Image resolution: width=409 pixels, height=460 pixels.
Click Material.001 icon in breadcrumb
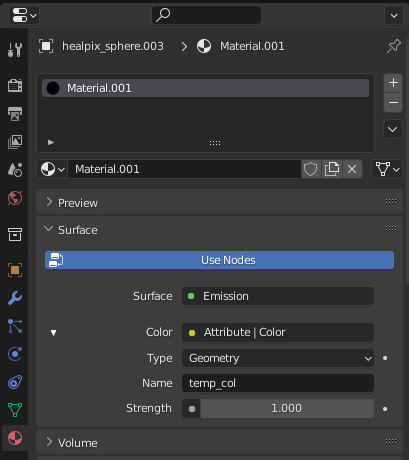click(204, 46)
